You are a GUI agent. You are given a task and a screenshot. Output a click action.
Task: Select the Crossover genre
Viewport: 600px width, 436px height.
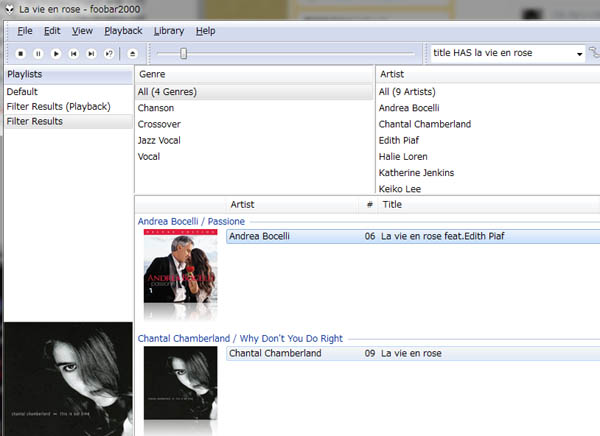(x=254, y=124)
